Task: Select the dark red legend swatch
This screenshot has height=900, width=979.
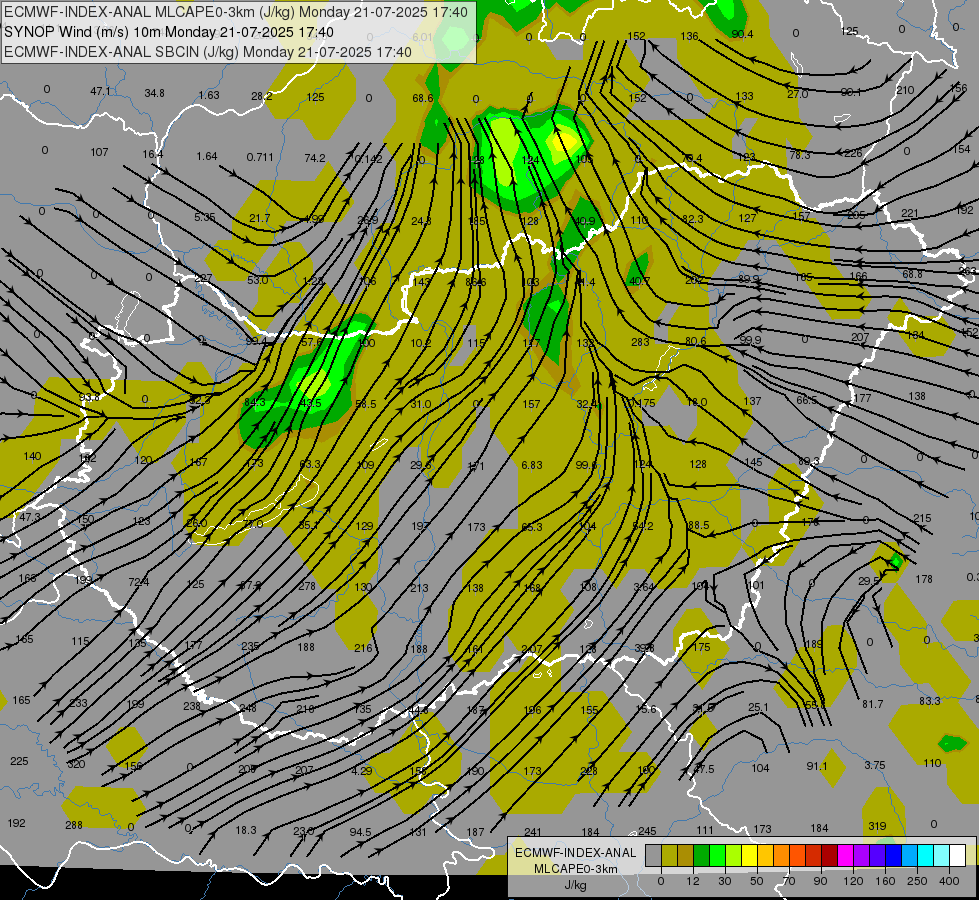Action: [x=830, y=855]
